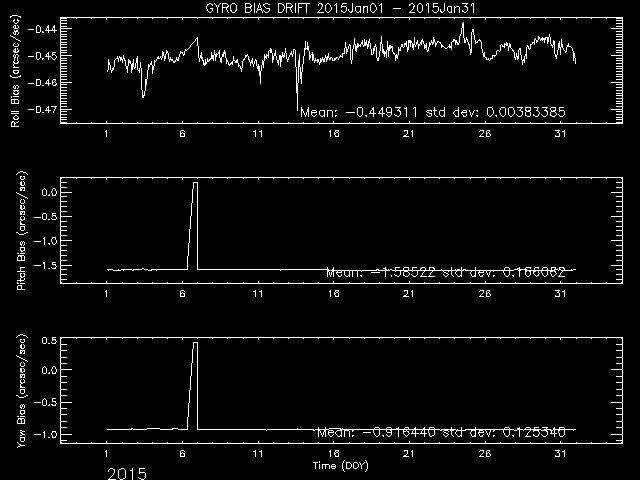
Task: Click the top of the Pitch Bias spike
Action: click(x=196, y=183)
